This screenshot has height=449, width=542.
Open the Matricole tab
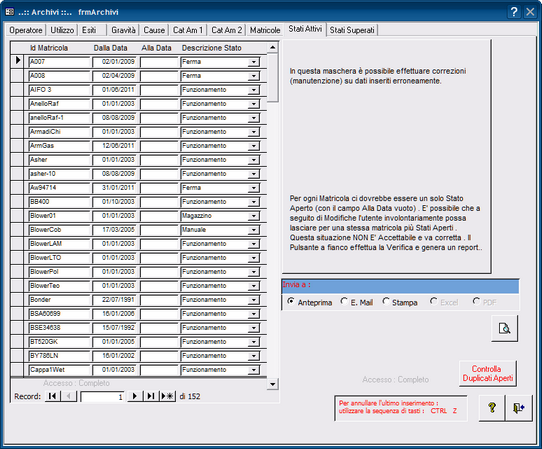click(x=265, y=30)
